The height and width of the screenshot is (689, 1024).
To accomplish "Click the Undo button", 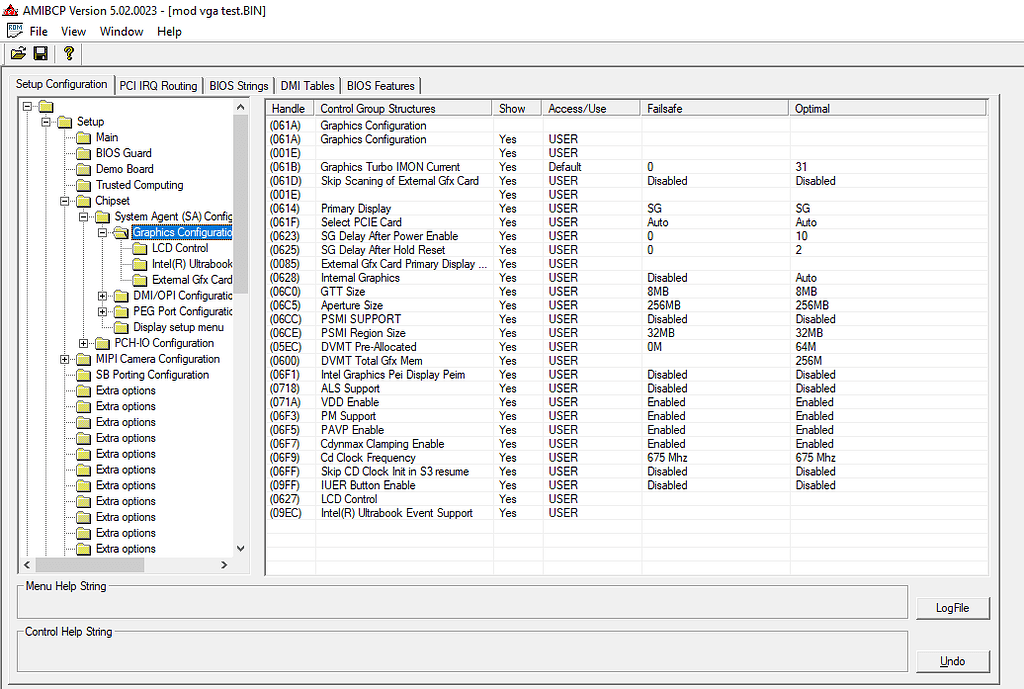I will tap(952, 661).
